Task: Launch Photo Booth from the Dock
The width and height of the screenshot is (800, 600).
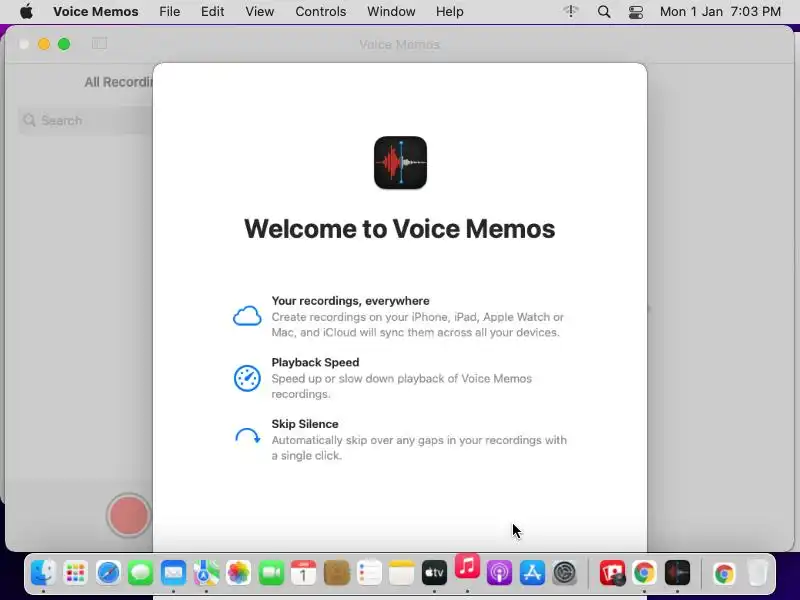Action: click(612, 573)
